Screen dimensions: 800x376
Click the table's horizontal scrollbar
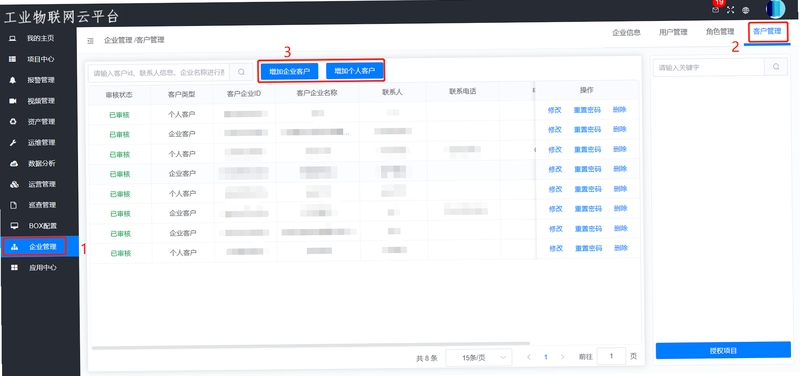pyautogui.click(x=311, y=347)
